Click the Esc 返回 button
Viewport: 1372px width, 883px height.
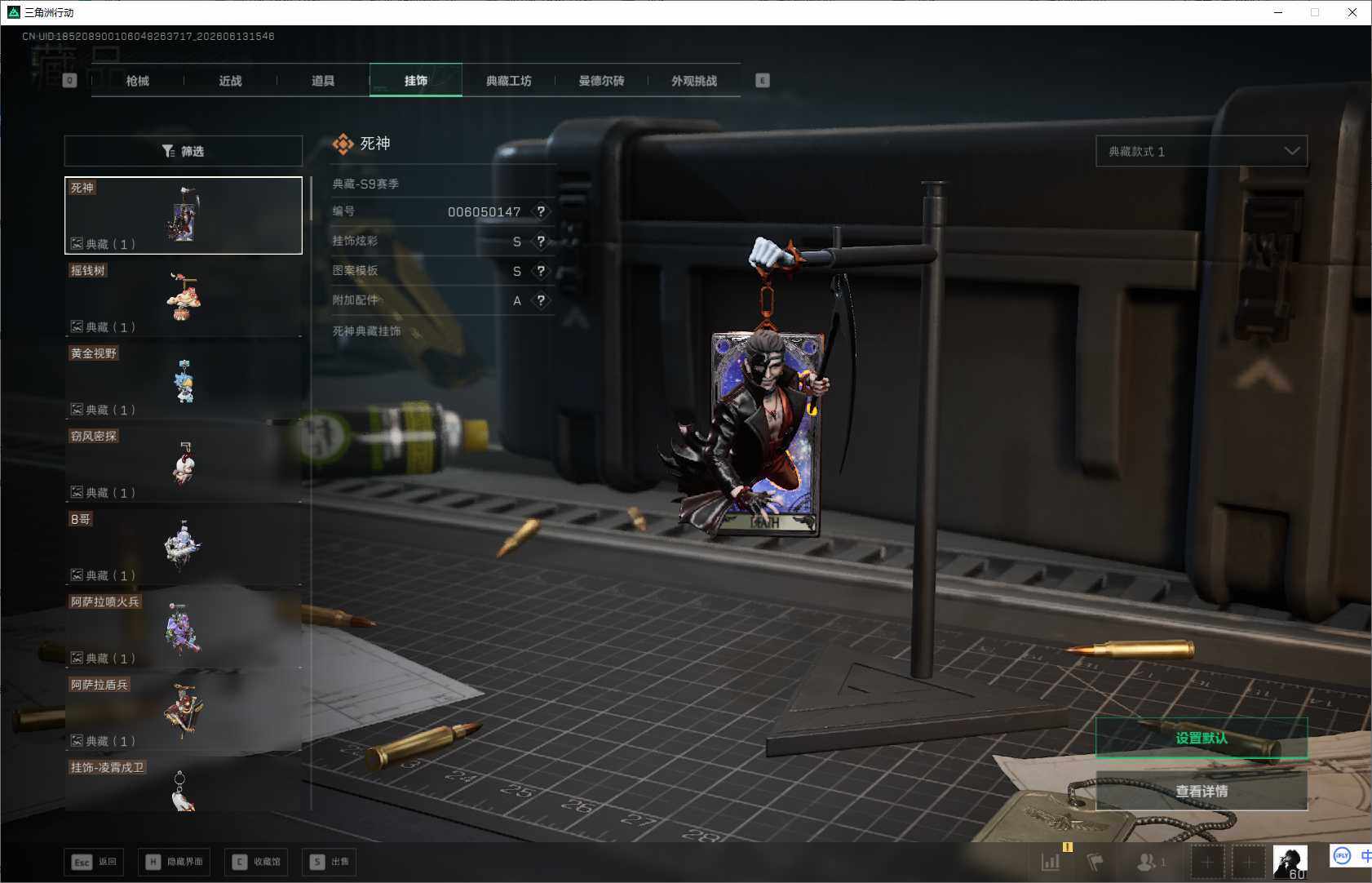coord(94,862)
